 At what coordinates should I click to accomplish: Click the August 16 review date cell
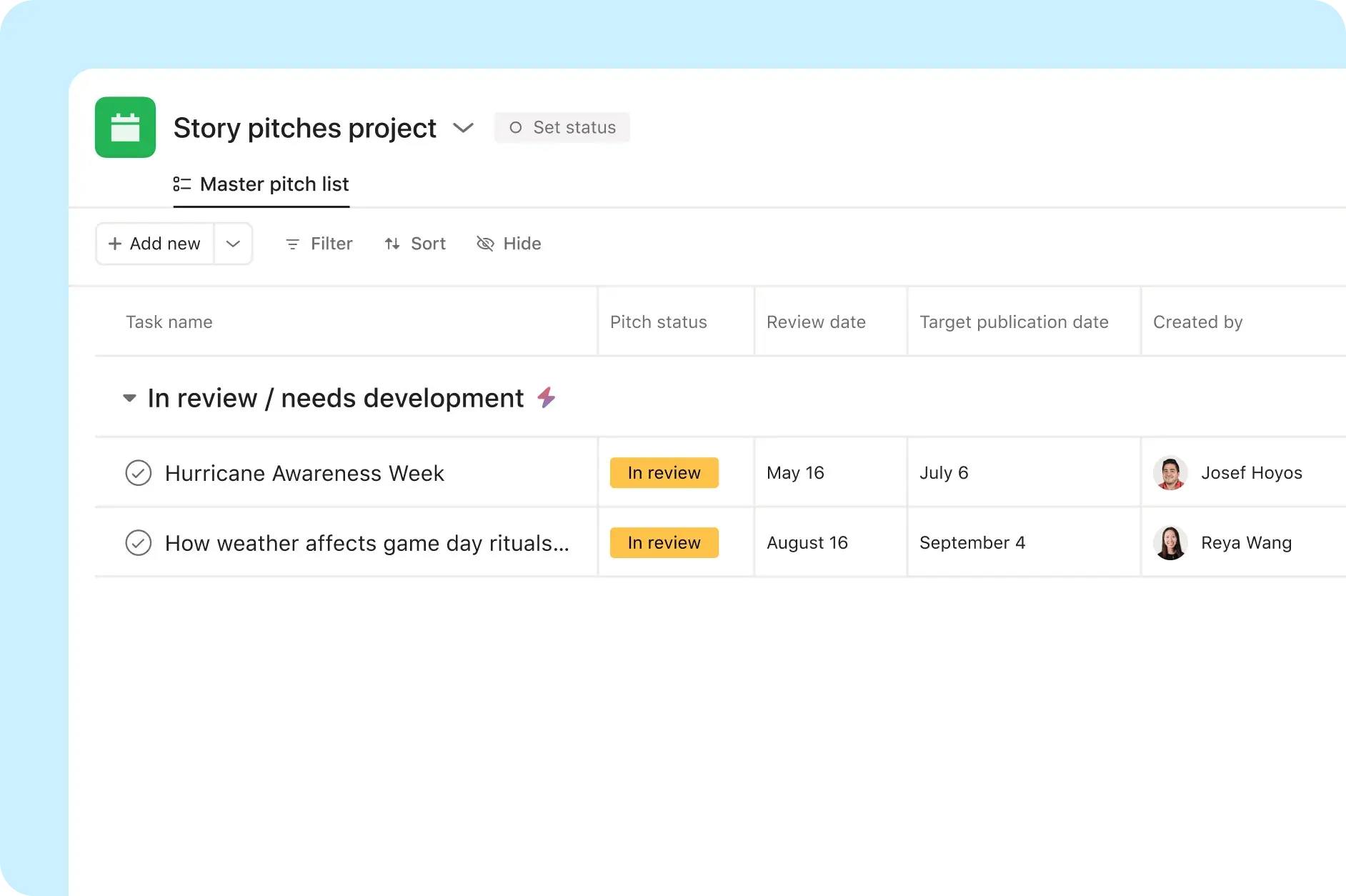[x=807, y=542]
